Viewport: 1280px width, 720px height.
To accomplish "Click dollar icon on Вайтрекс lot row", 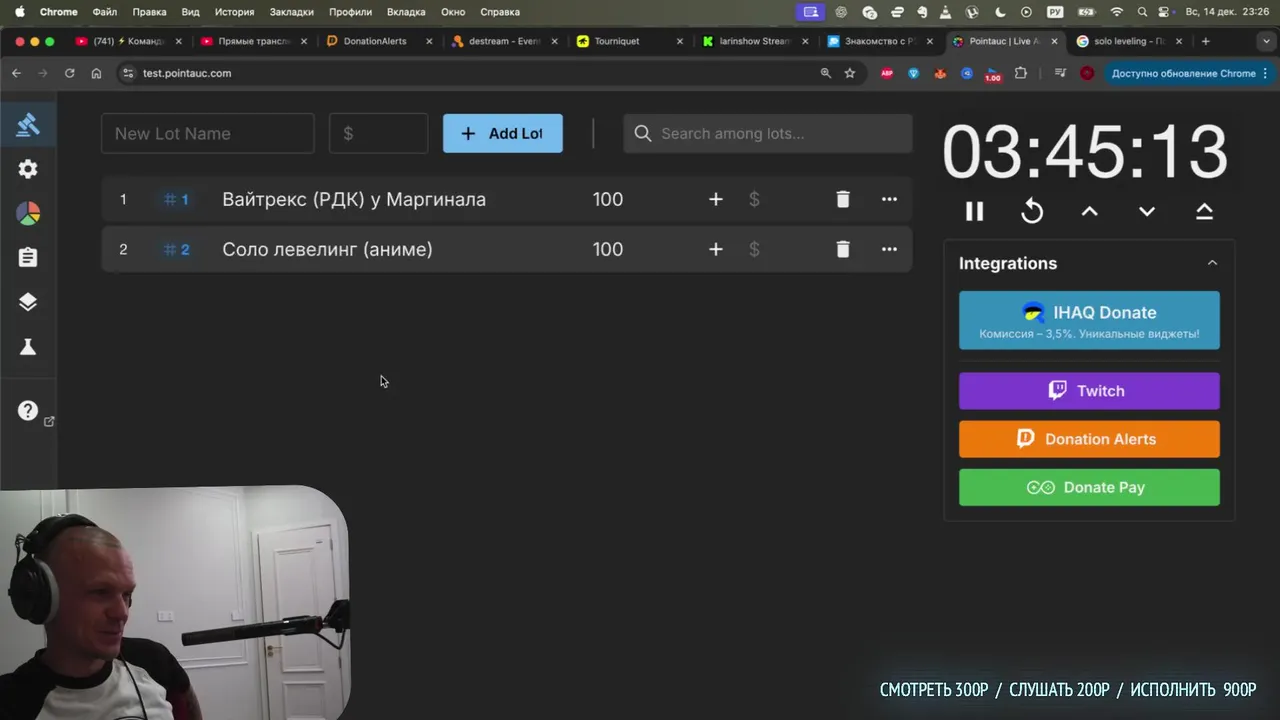I will coord(754,199).
